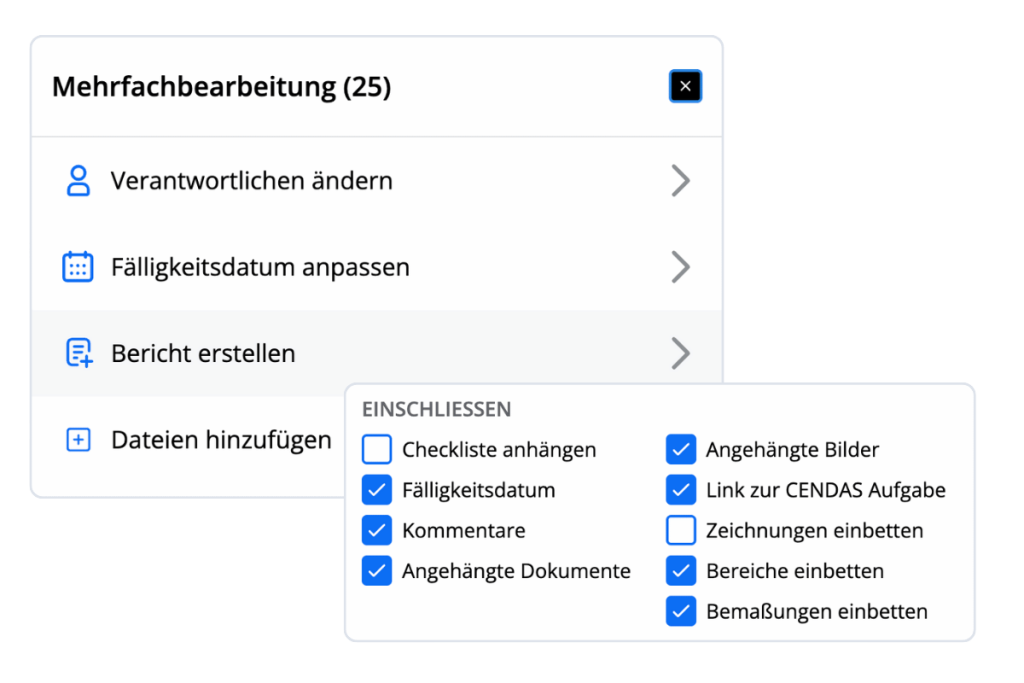Toggle Bemaßungen einbetten off

681,611
